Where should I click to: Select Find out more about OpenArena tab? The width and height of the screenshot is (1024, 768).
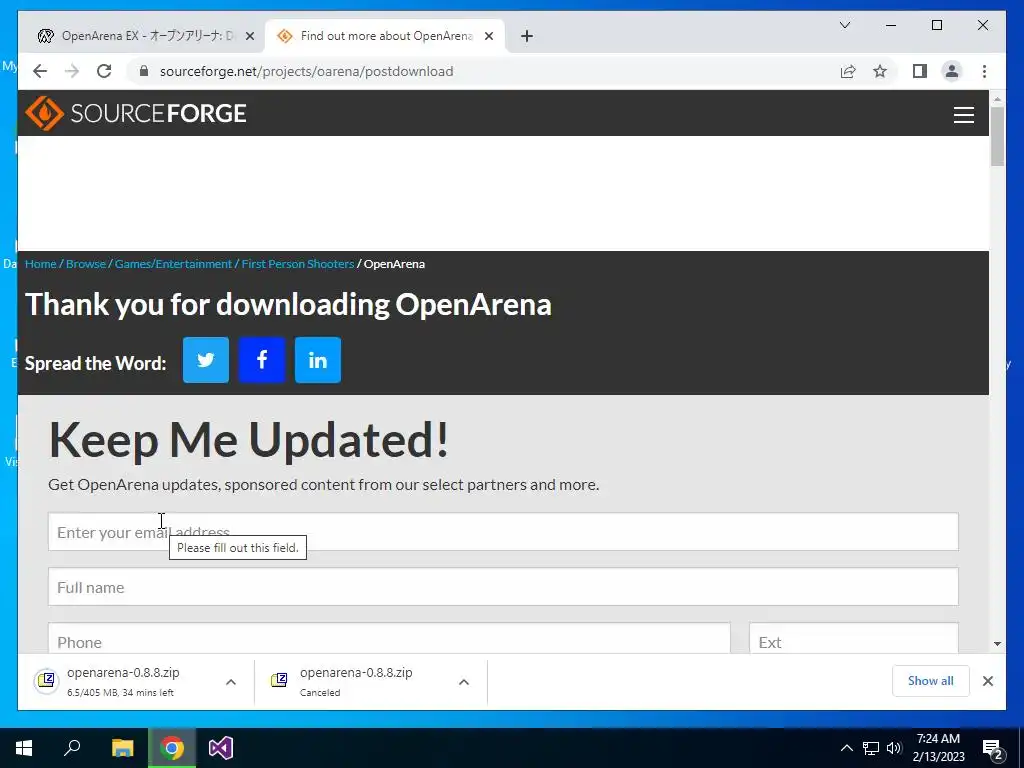tap(385, 36)
